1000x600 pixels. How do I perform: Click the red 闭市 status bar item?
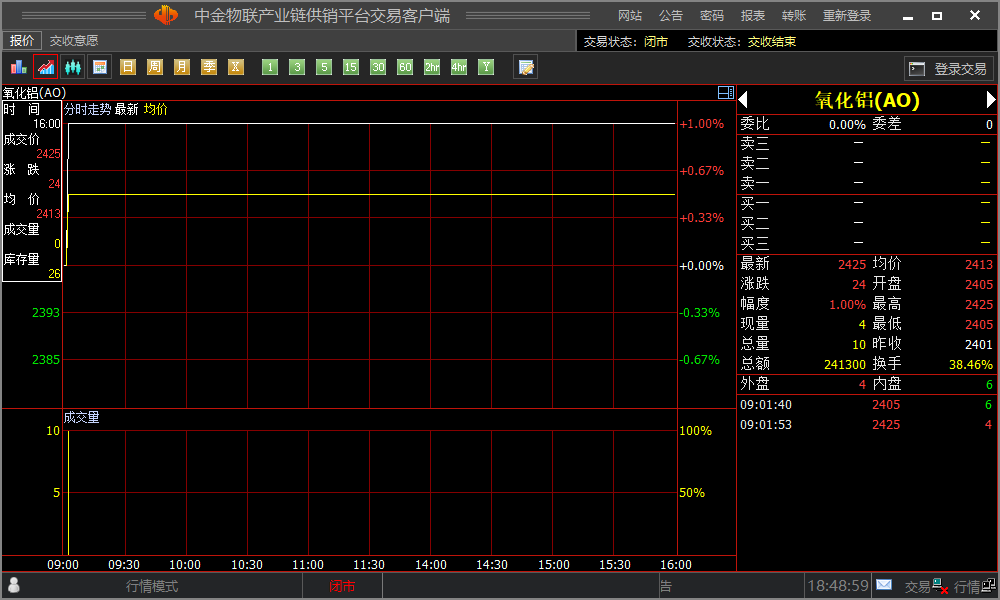(342, 586)
